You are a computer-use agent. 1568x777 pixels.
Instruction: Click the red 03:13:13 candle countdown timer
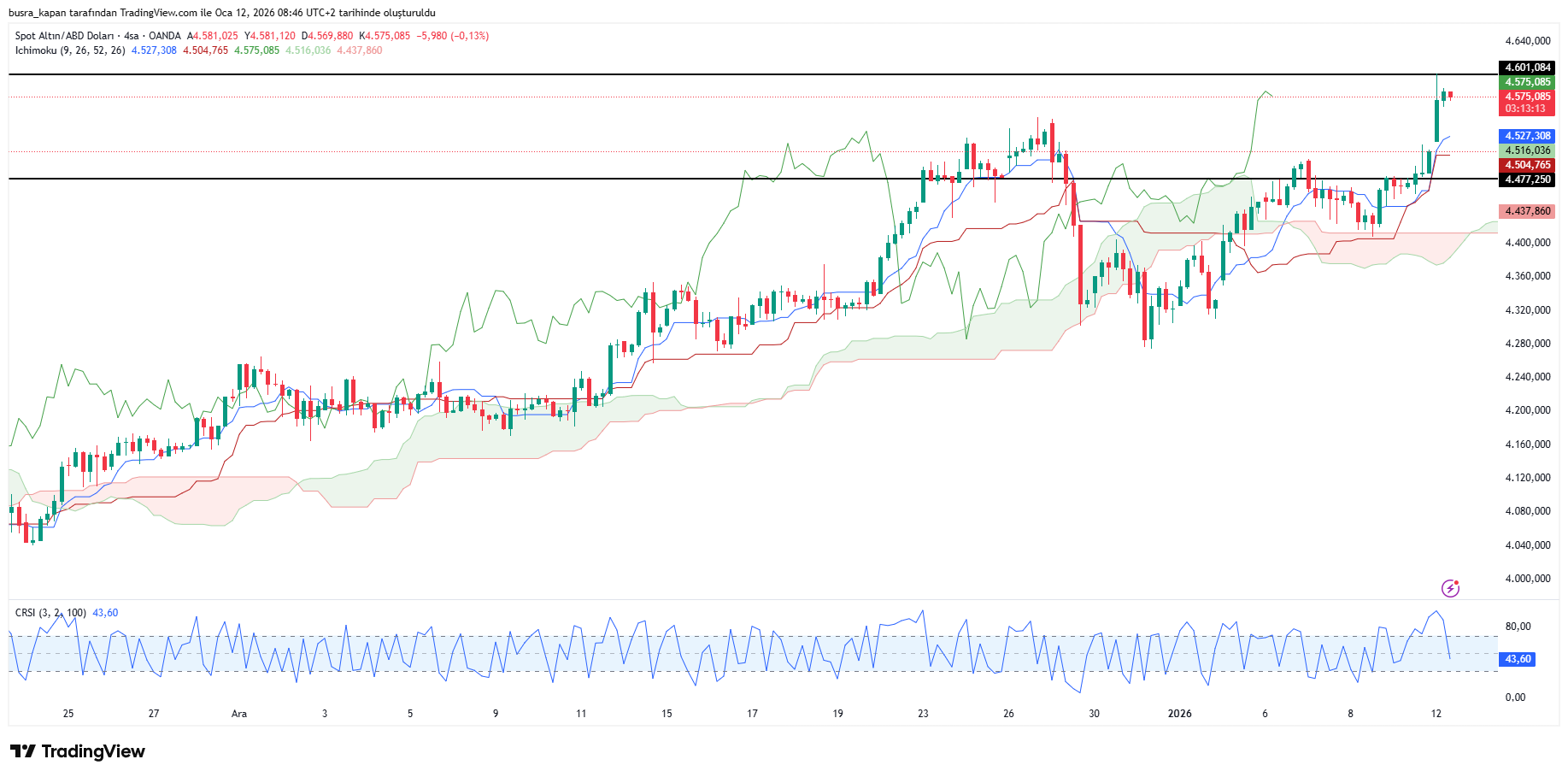pyautogui.click(x=1526, y=109)
